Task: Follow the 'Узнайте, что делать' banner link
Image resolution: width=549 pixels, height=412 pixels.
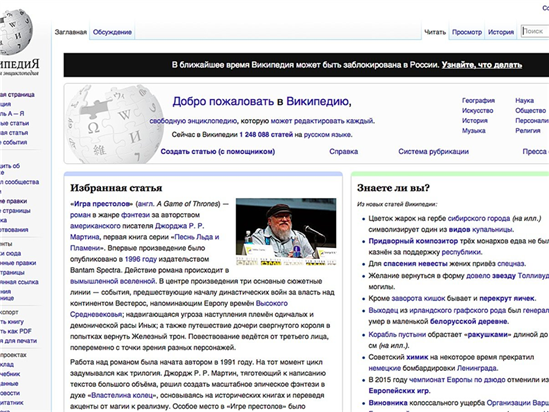Action: tap(482, 65)
